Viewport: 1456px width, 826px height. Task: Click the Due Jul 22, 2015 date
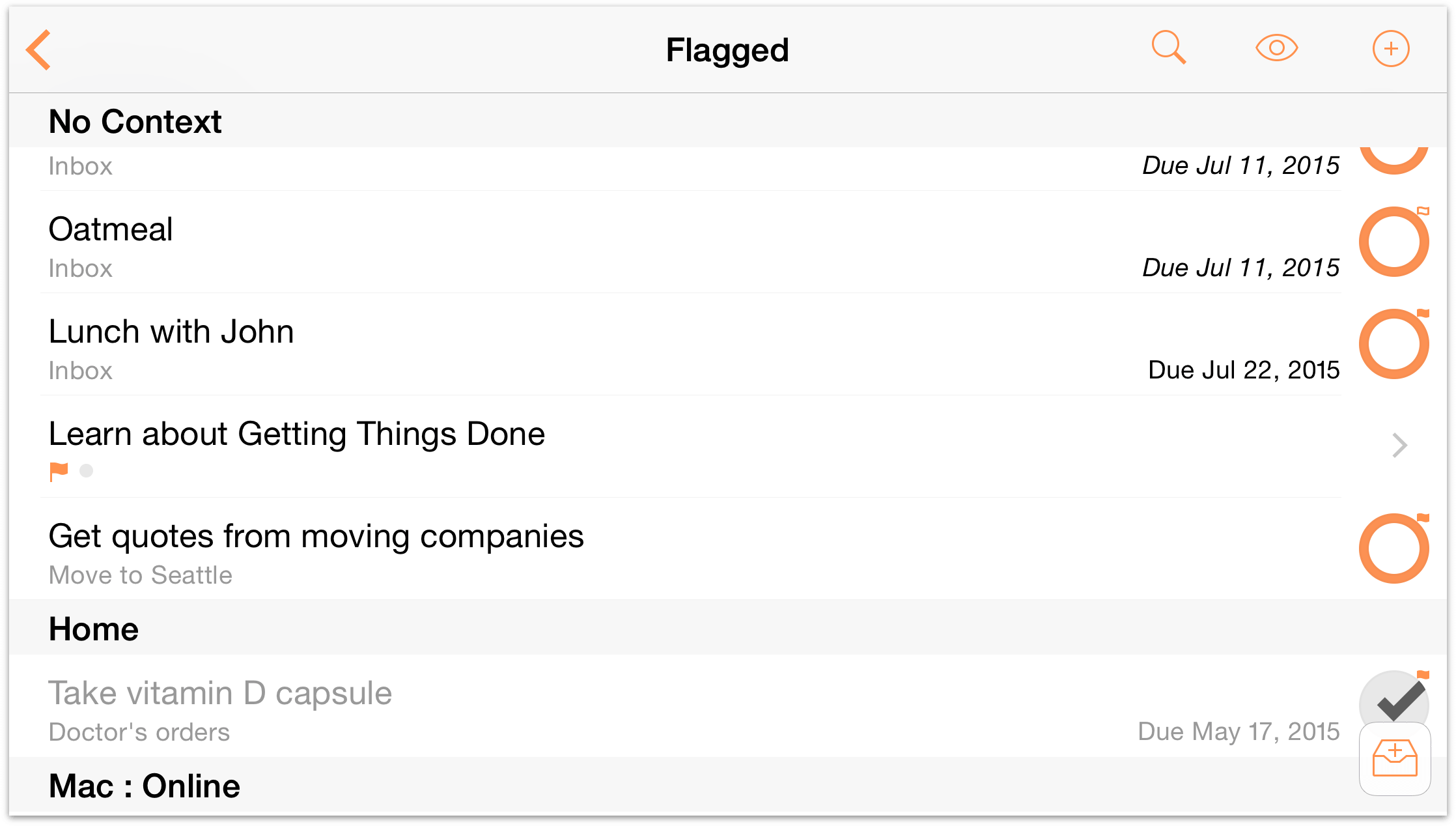pos(1243,370)
